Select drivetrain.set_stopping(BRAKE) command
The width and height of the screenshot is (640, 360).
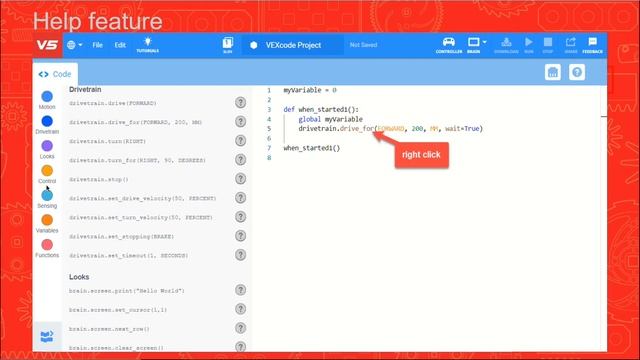coord(122,237)
